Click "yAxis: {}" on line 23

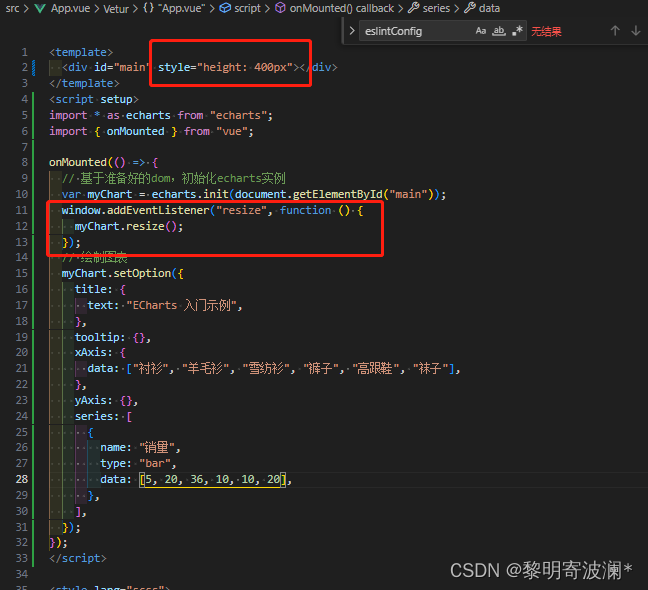coord(103,400)
